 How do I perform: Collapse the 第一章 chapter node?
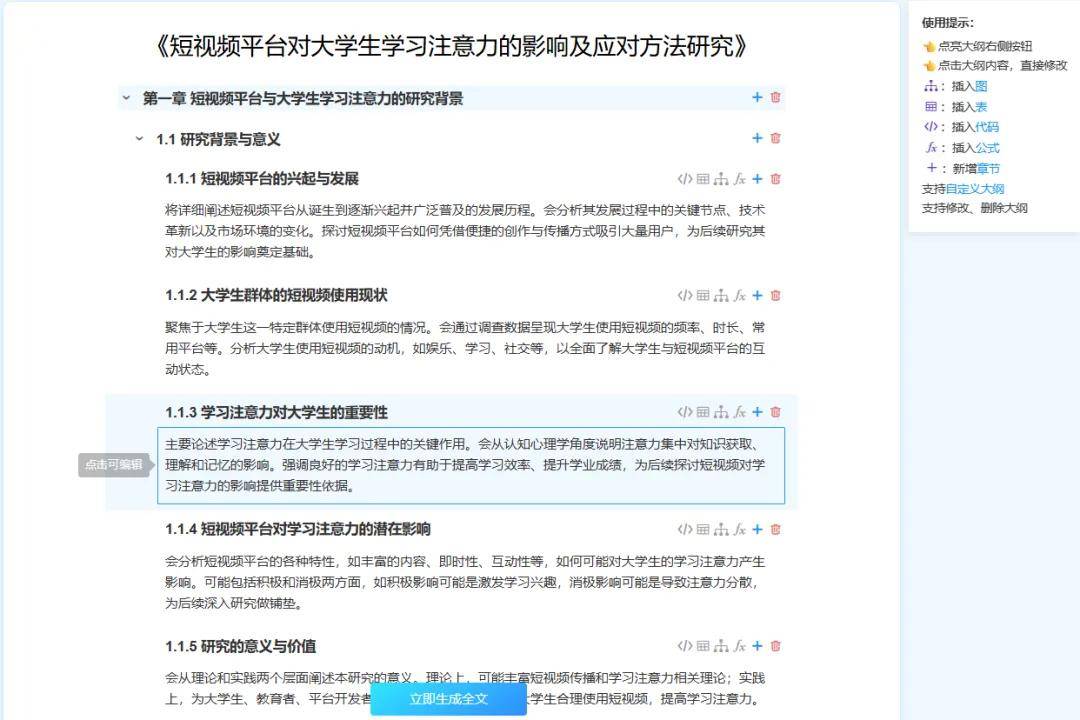pos(125,98)
